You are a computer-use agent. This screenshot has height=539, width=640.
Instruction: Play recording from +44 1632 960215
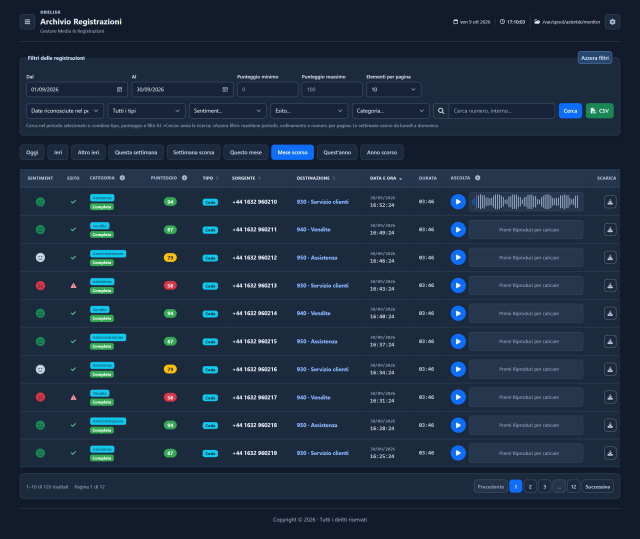458,342
